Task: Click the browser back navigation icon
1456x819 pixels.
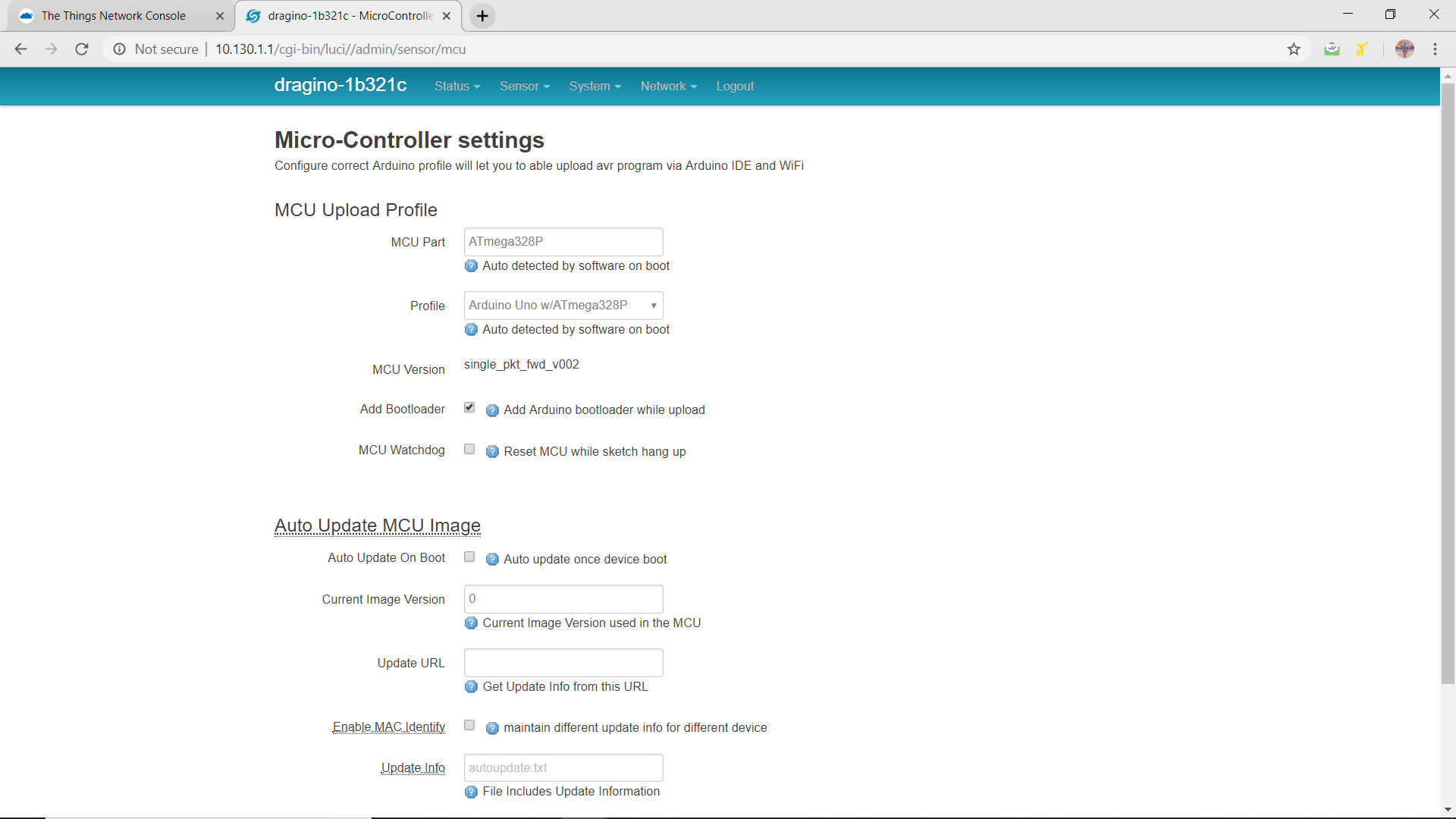Action: pos(20,48)
